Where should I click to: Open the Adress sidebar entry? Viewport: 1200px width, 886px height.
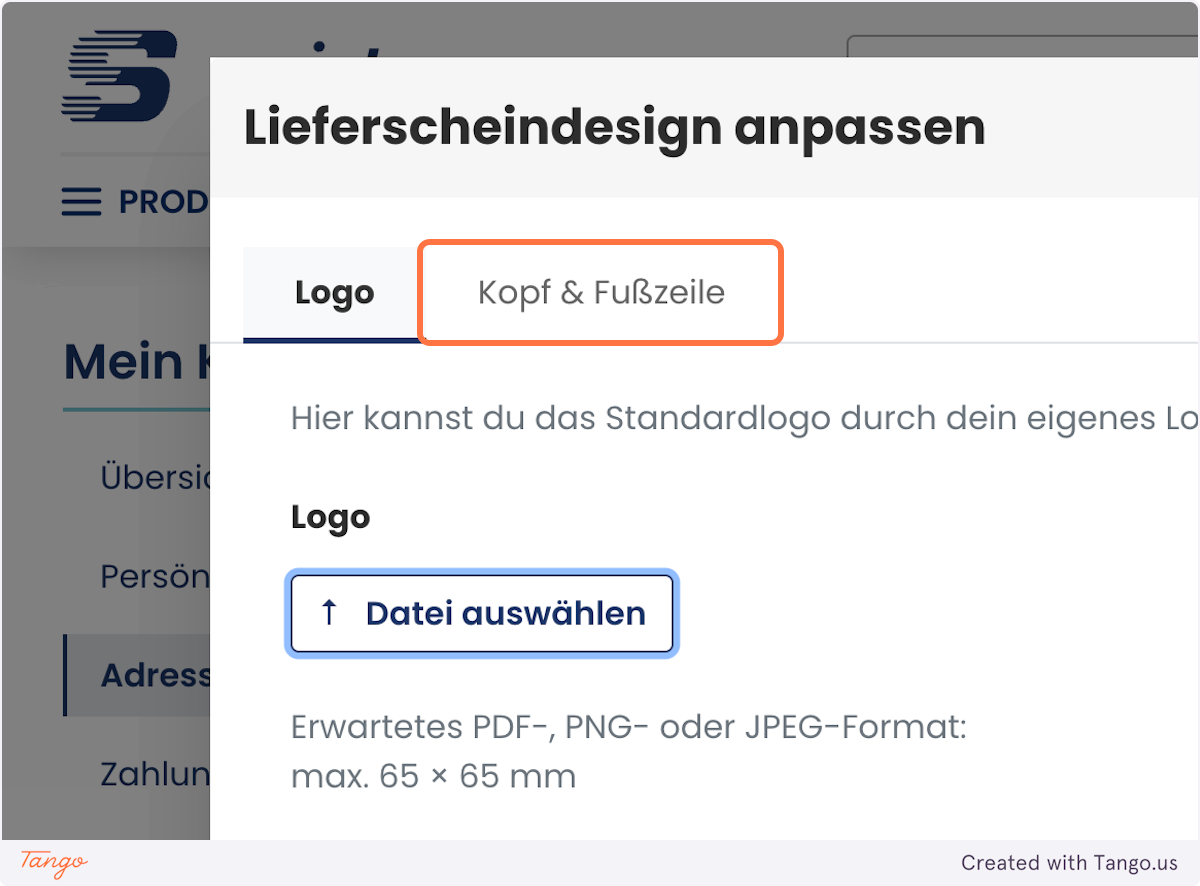coord(137,674)
